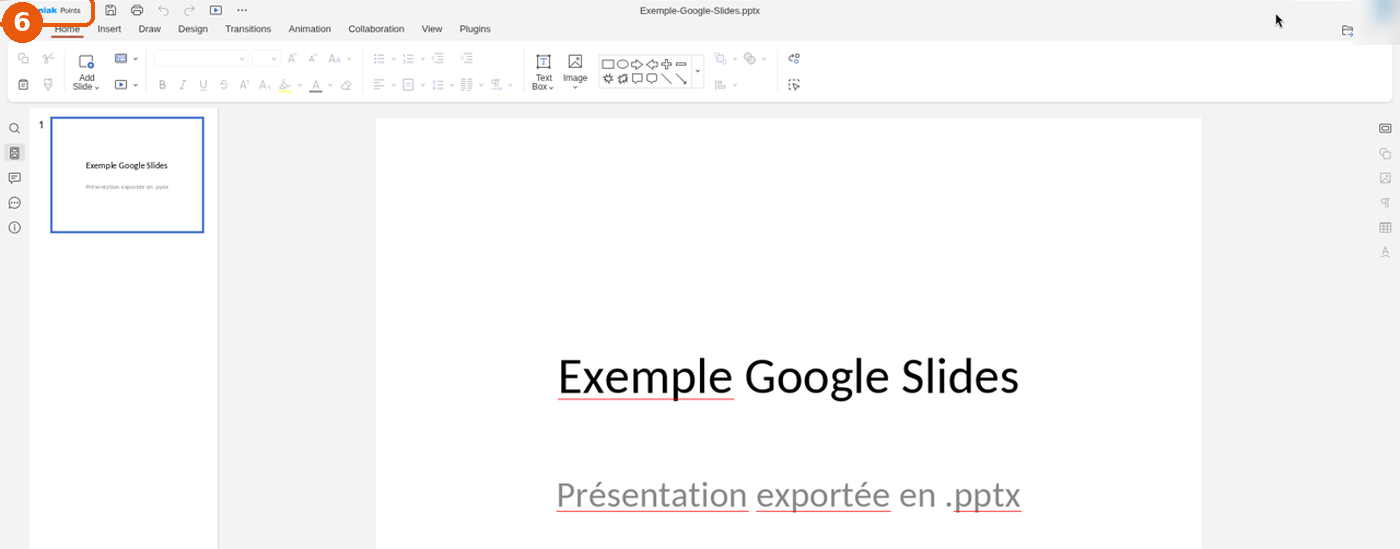This screenshot has width=1400, height=549.
Task: Click the Add Slide icon
Action: tap(86, 61)
